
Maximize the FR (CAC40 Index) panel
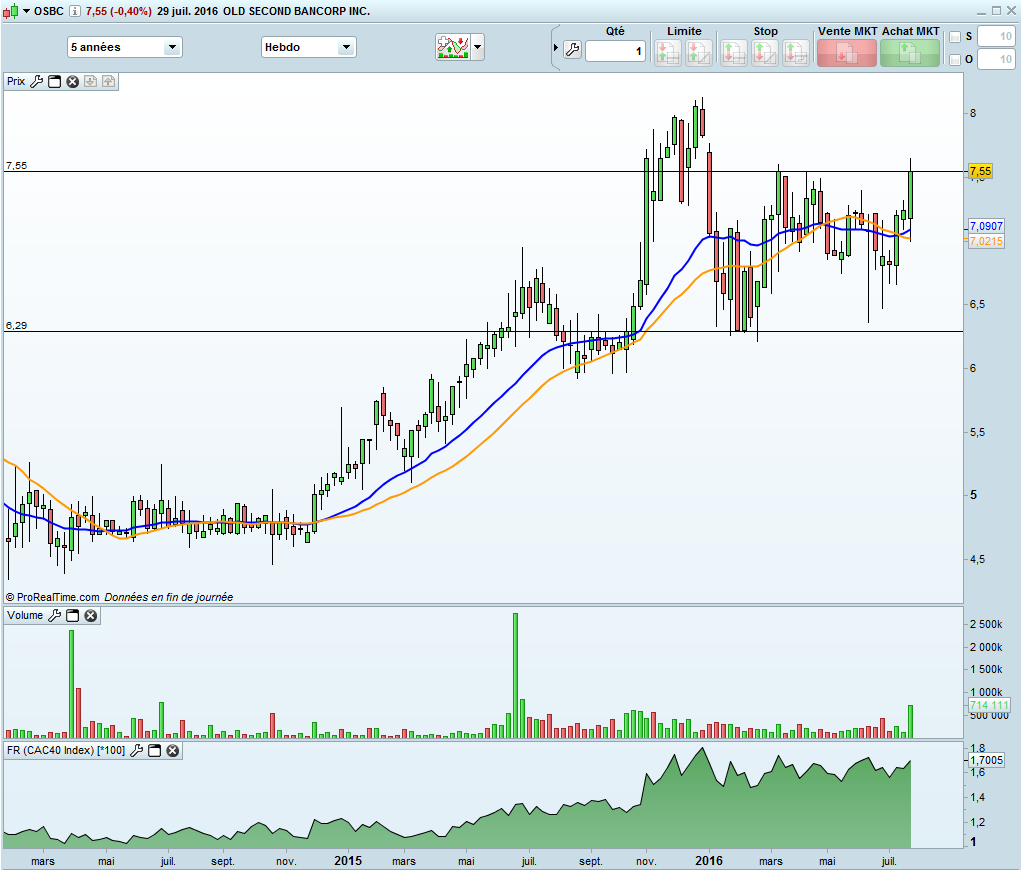(x=154, y=751)
